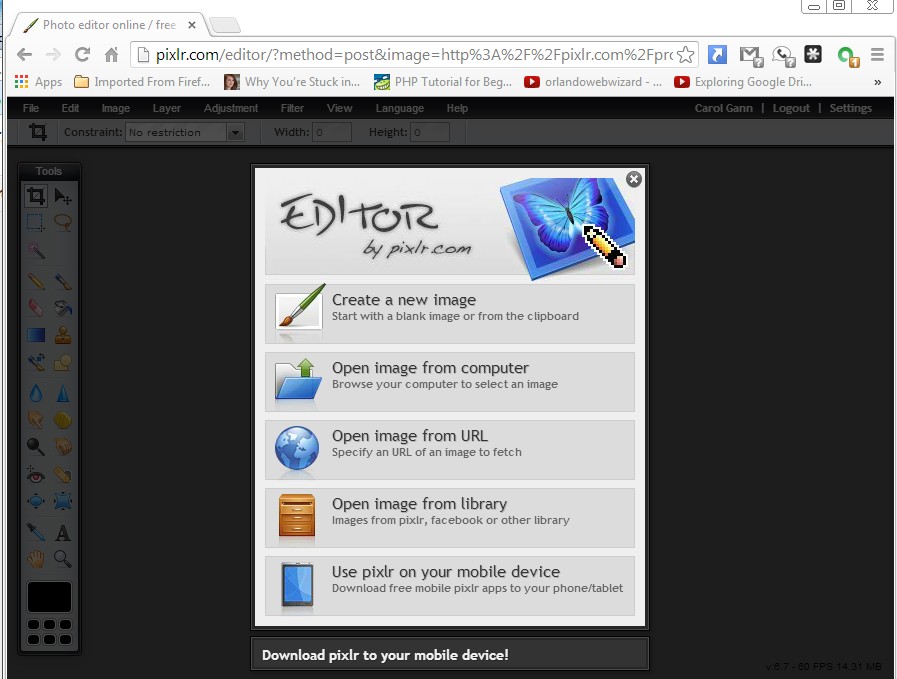The width and height of the screenshot is (897, 679).
Task: Open the Apps bookmarks shortcut
Action: 38,82
